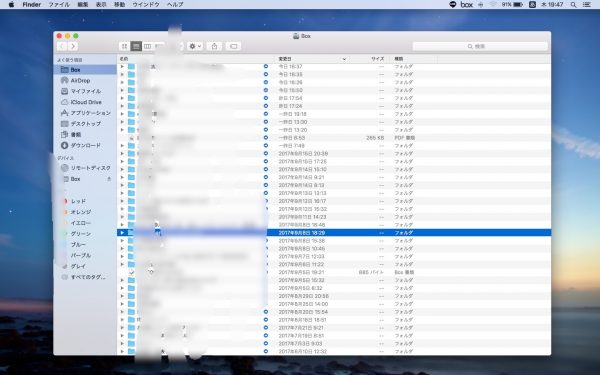The height and width of the screenshot is (375, 600).
Task: Select list view button in toolbar
Action: point(136,46)
